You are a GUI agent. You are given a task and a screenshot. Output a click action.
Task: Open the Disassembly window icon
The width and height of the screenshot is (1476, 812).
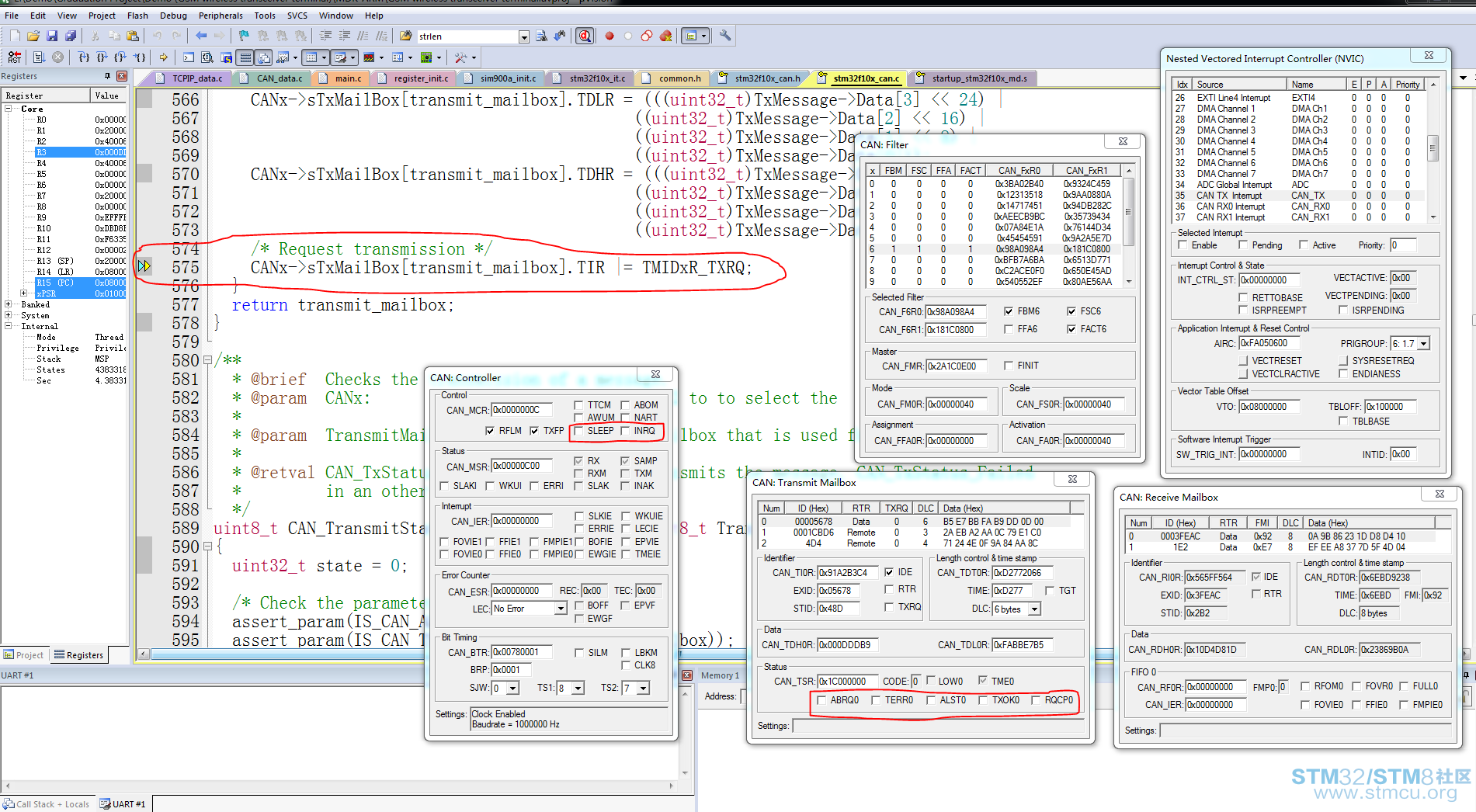207,57
